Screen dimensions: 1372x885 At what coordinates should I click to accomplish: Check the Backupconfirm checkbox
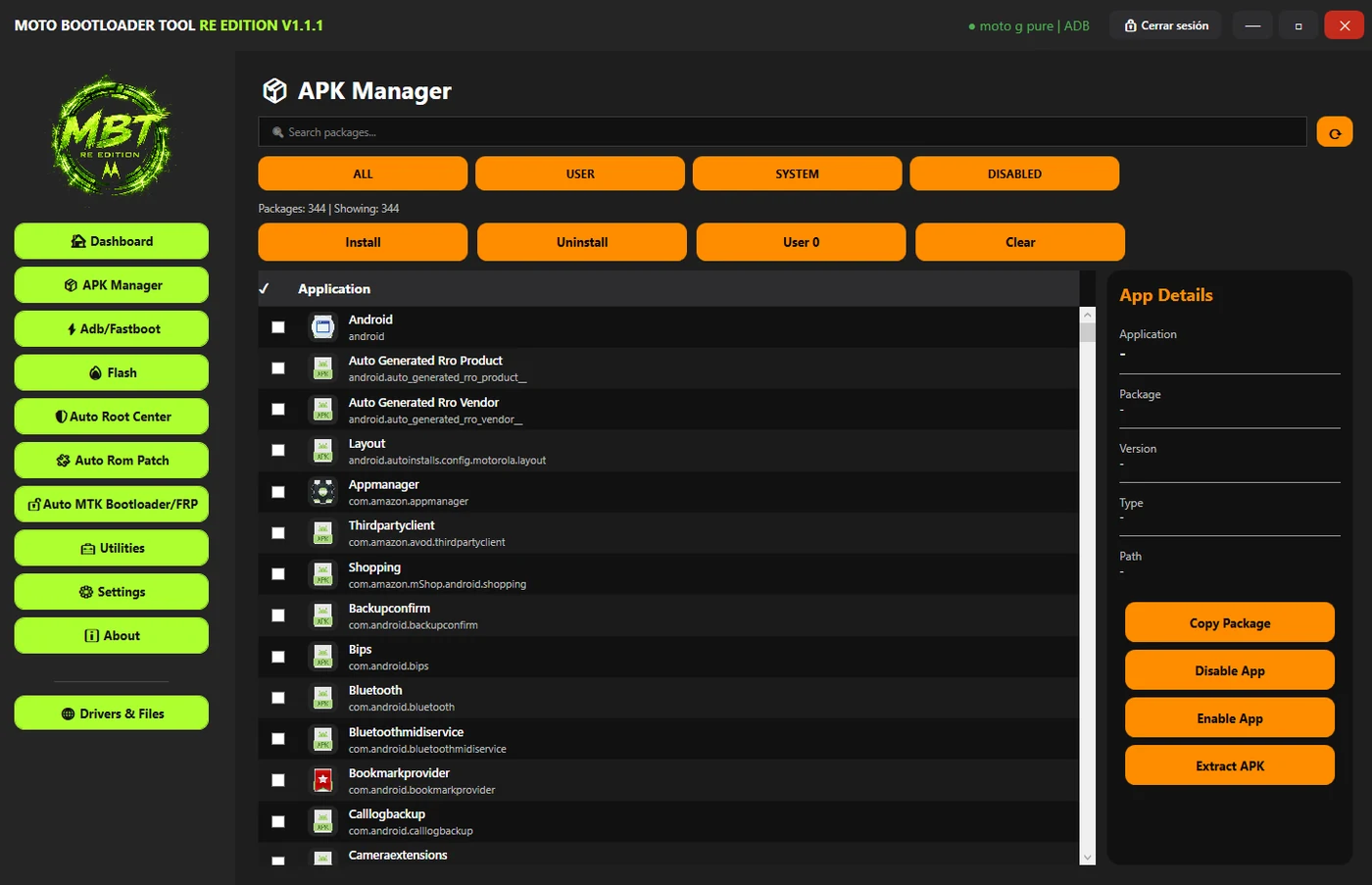click(x=278, y=615)
